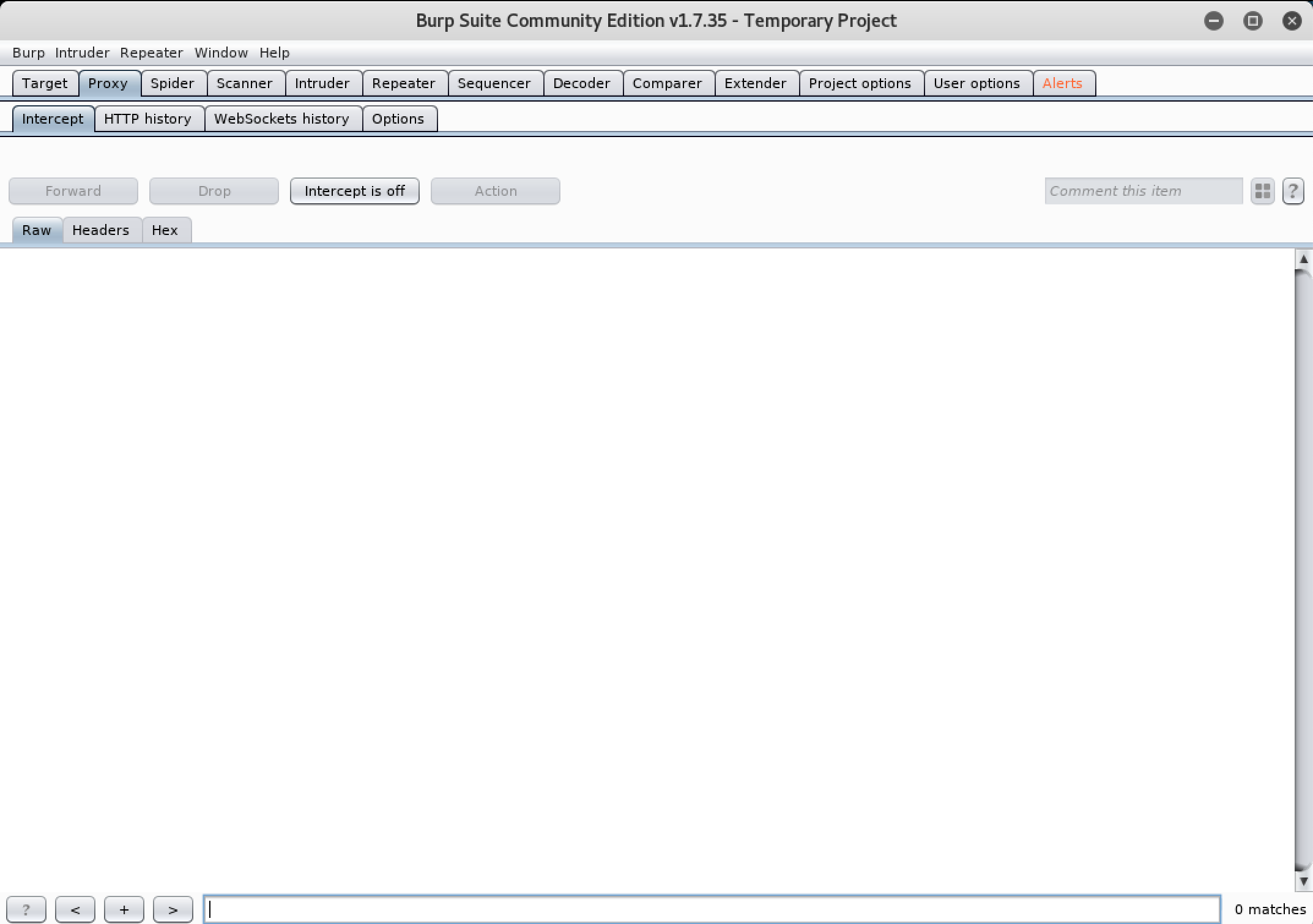Click the Forward button
This screenshot has height=924, width=1313.
pyautogui.click(x=73, y=190)
